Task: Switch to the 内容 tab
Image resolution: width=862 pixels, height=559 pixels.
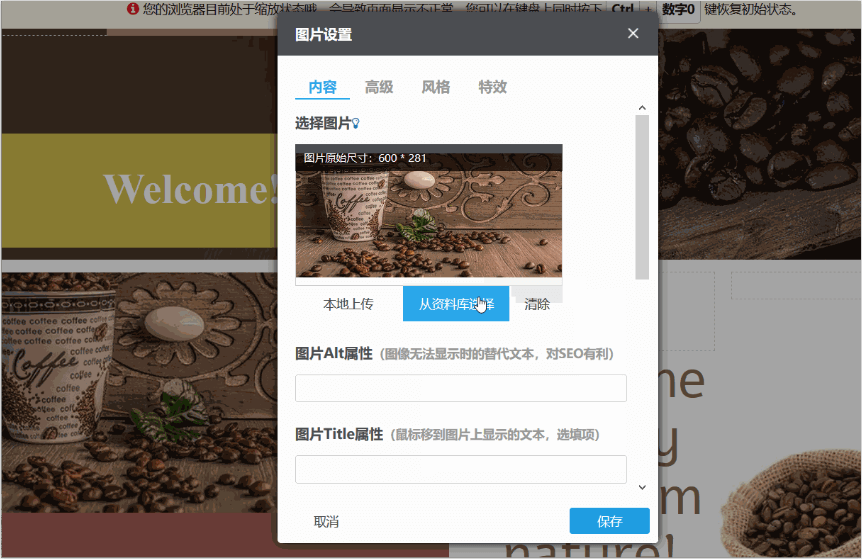Action: click(322, 87)
